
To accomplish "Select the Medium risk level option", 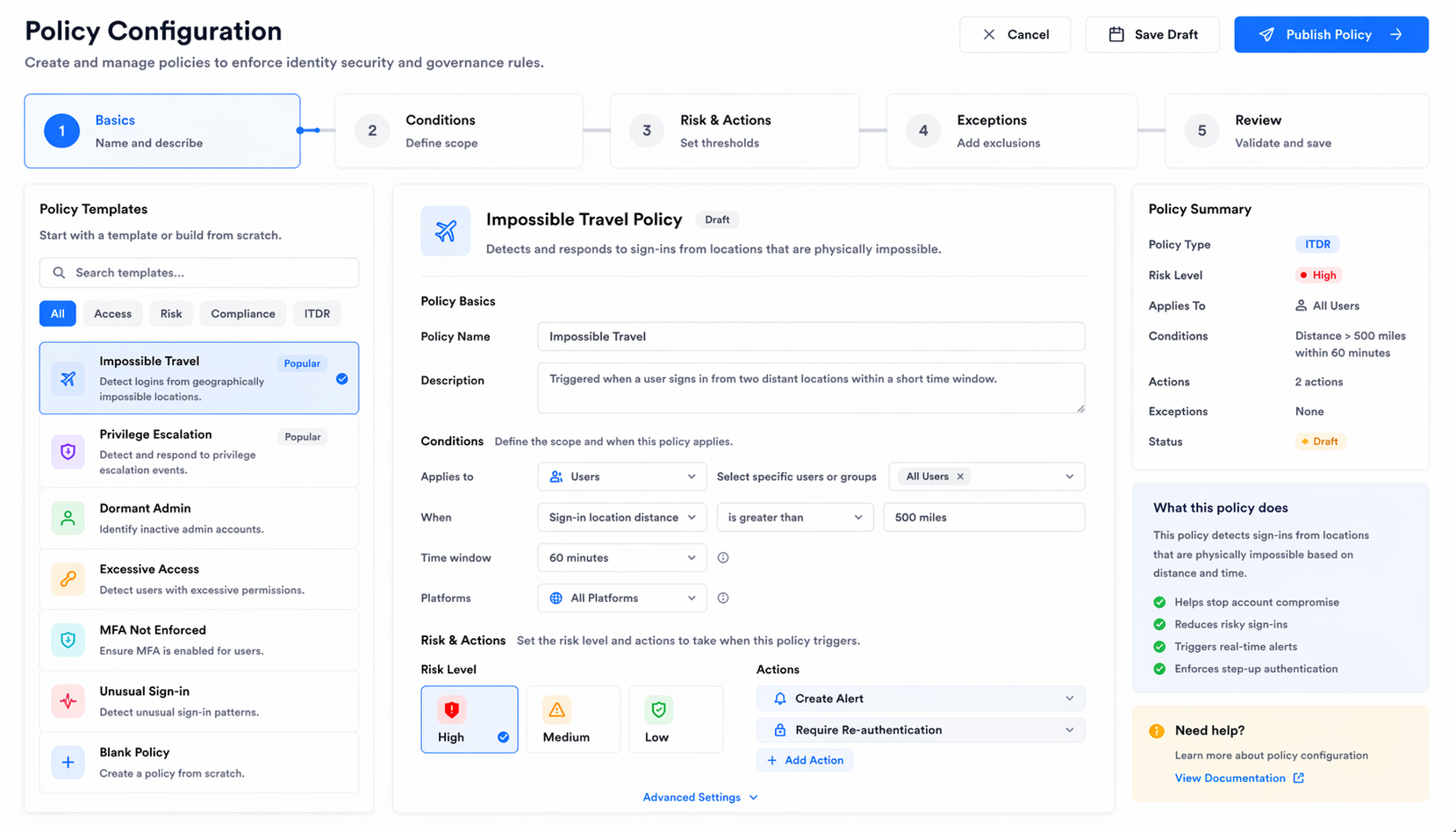I will (573, 719).
